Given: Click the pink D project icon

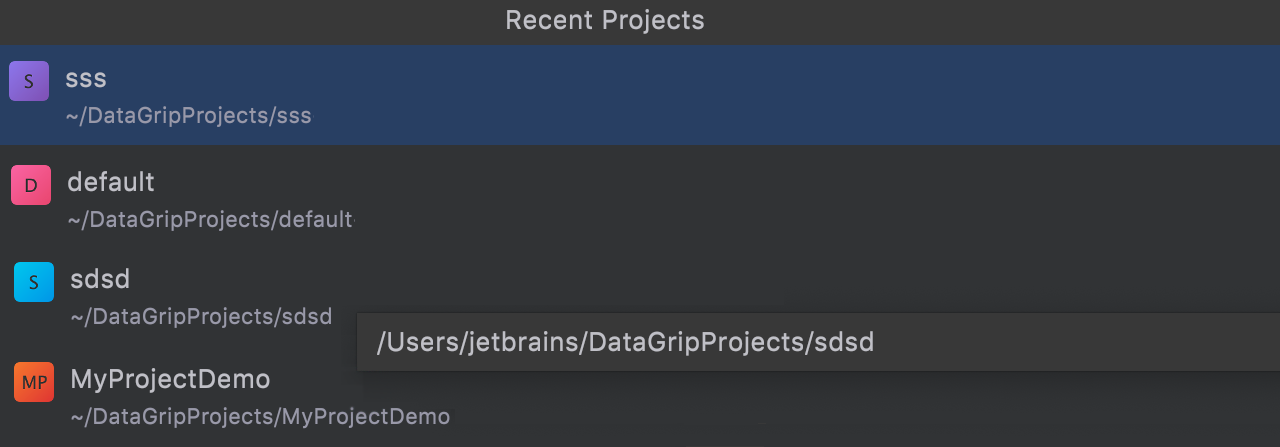Looking at the screenshot, I should click(31, 185).
